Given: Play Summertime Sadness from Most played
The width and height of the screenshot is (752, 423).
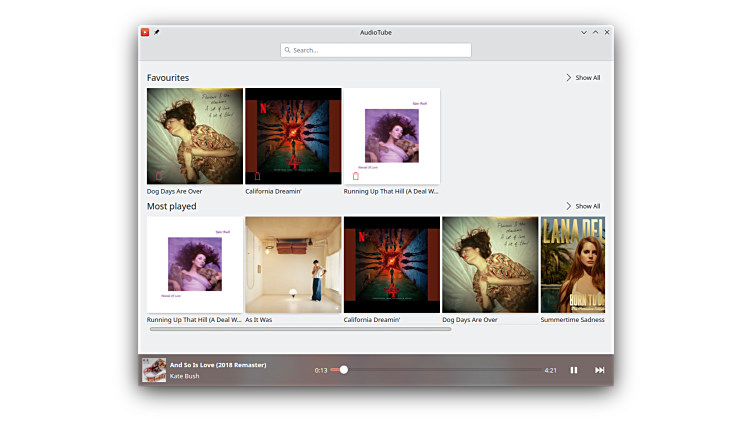Looking at the screenshot, I should pos(573,264).
